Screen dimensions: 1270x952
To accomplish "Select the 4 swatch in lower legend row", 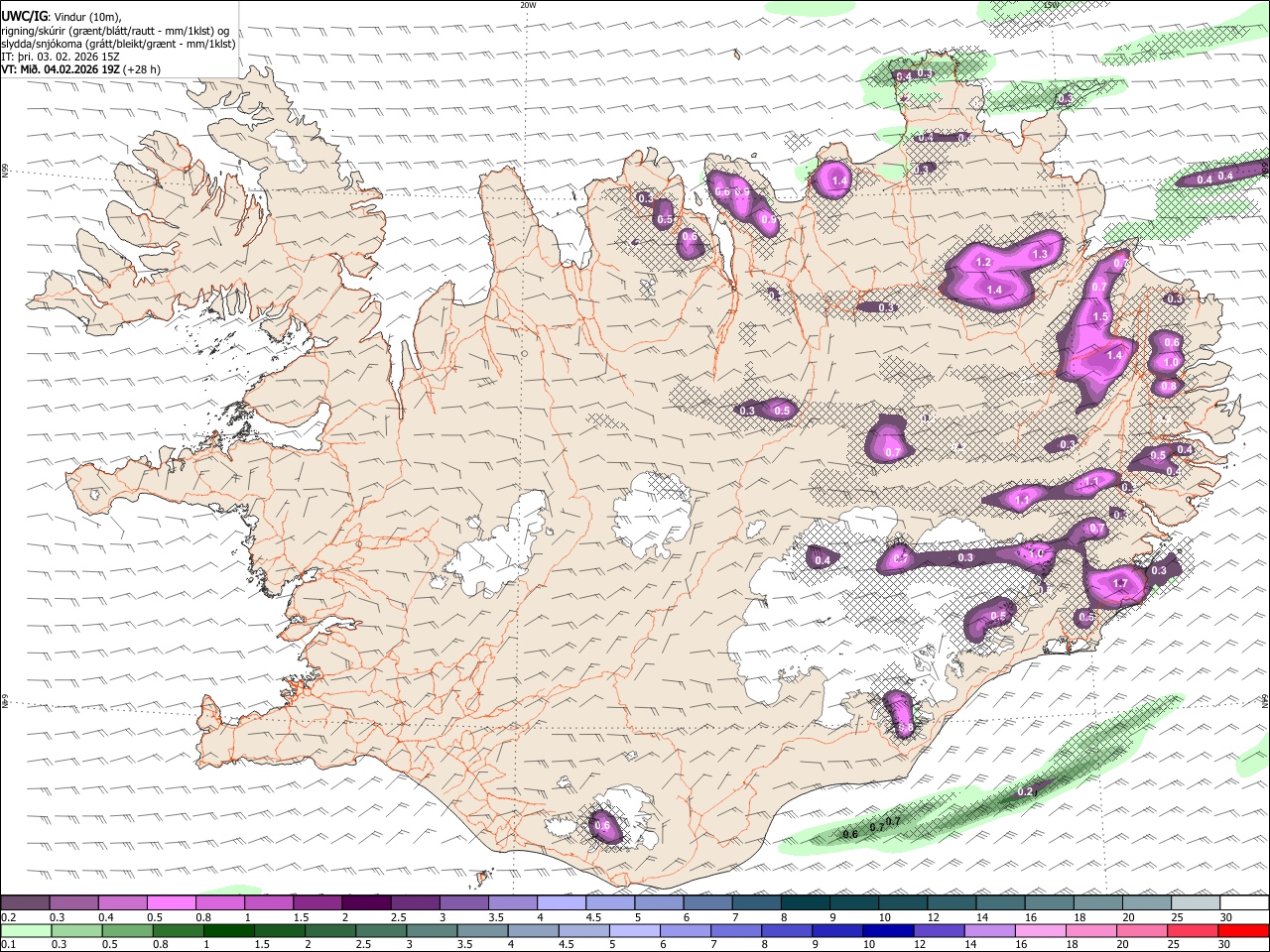I will tap(533, 931).
